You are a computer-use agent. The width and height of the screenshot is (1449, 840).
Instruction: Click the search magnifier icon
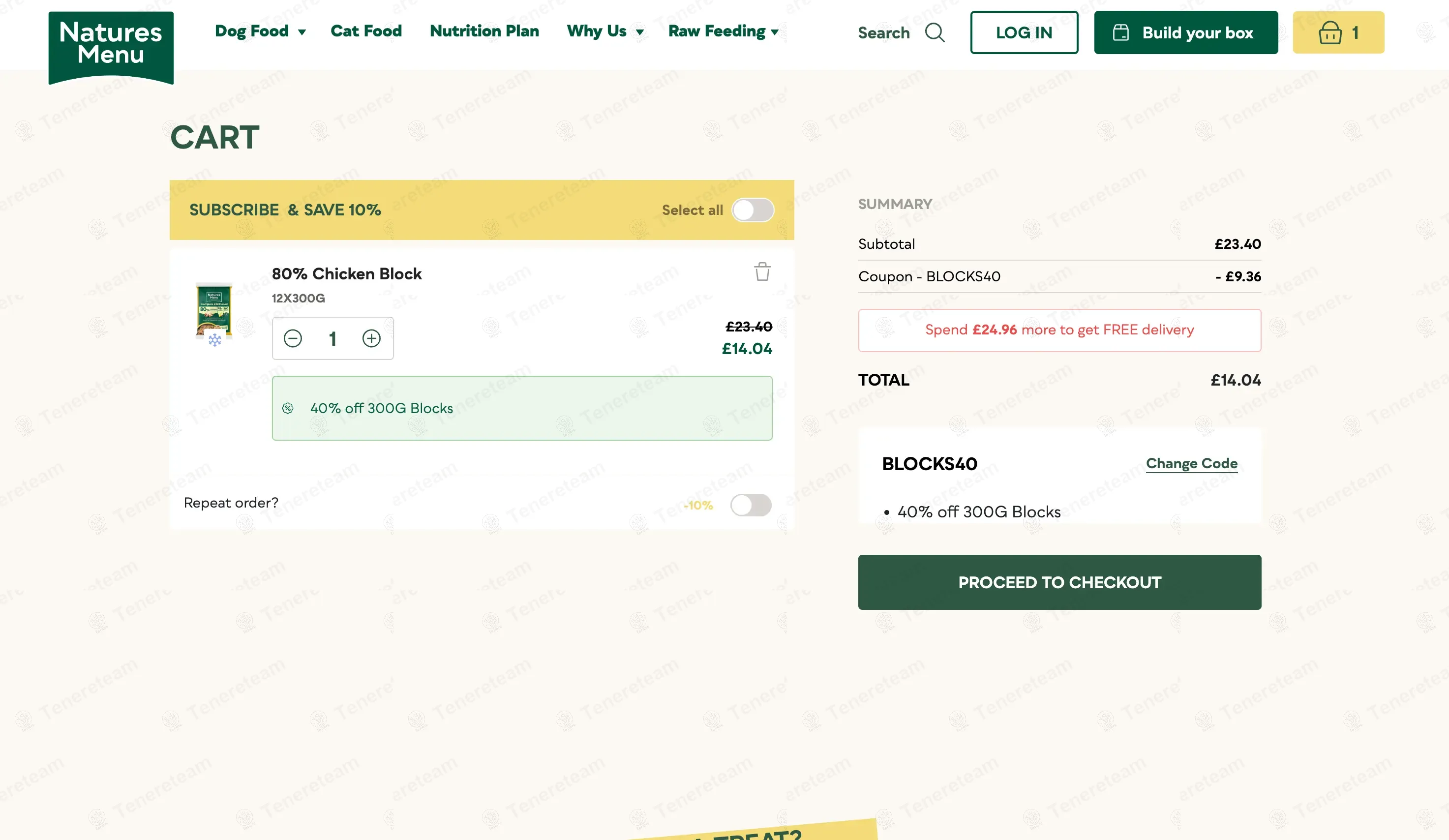(935, 33)
